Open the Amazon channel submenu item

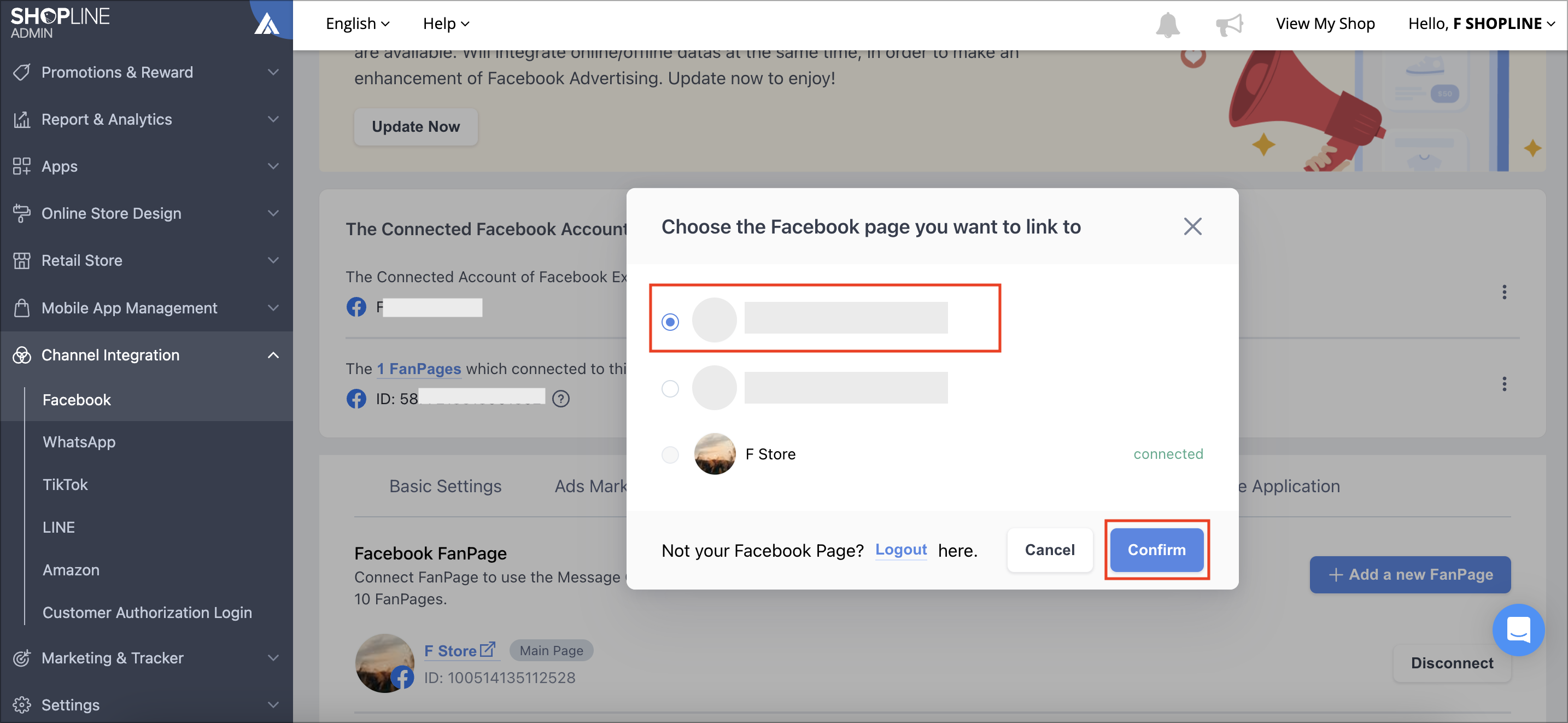point(71,570)
